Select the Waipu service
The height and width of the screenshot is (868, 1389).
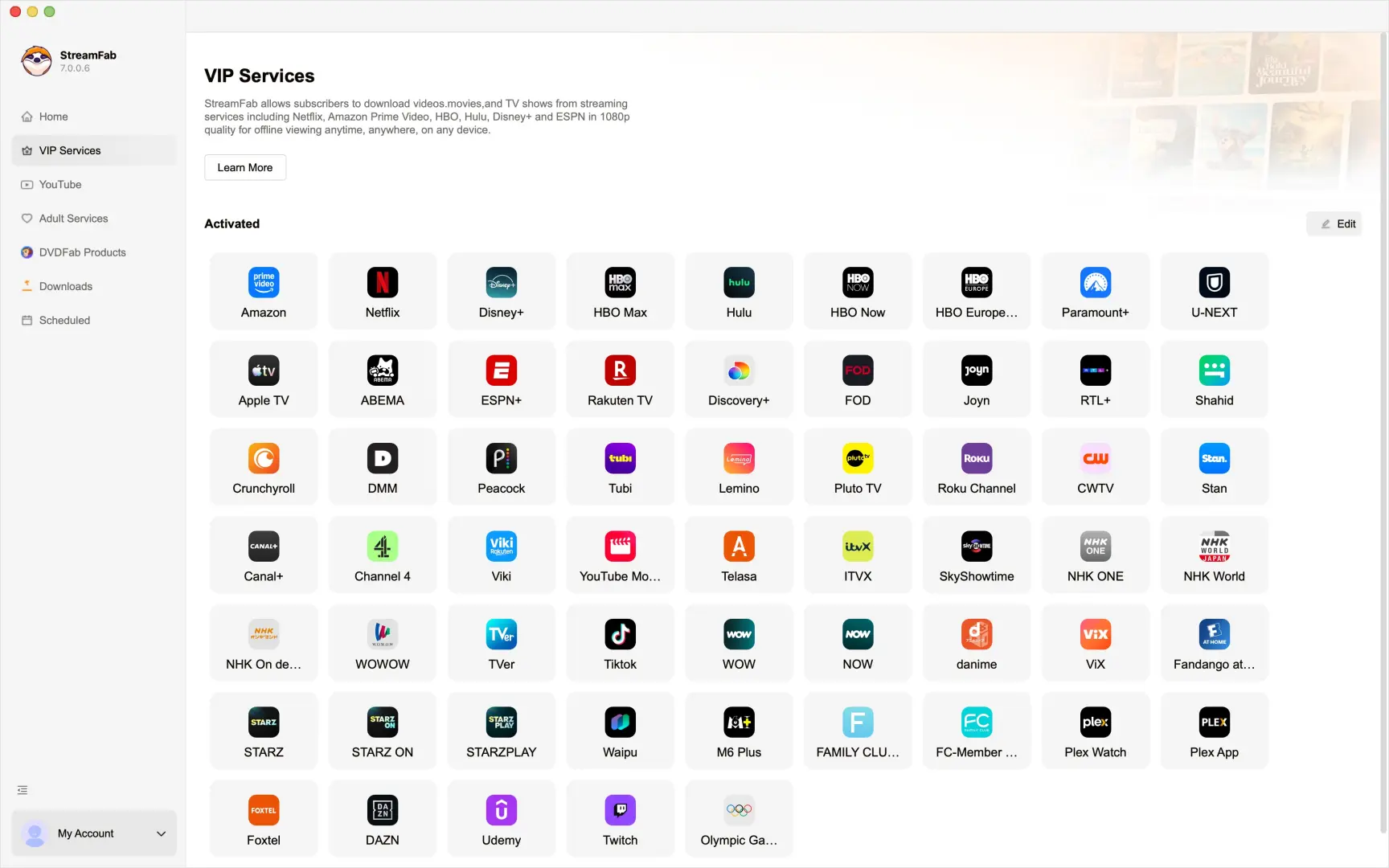click(620, 731)
